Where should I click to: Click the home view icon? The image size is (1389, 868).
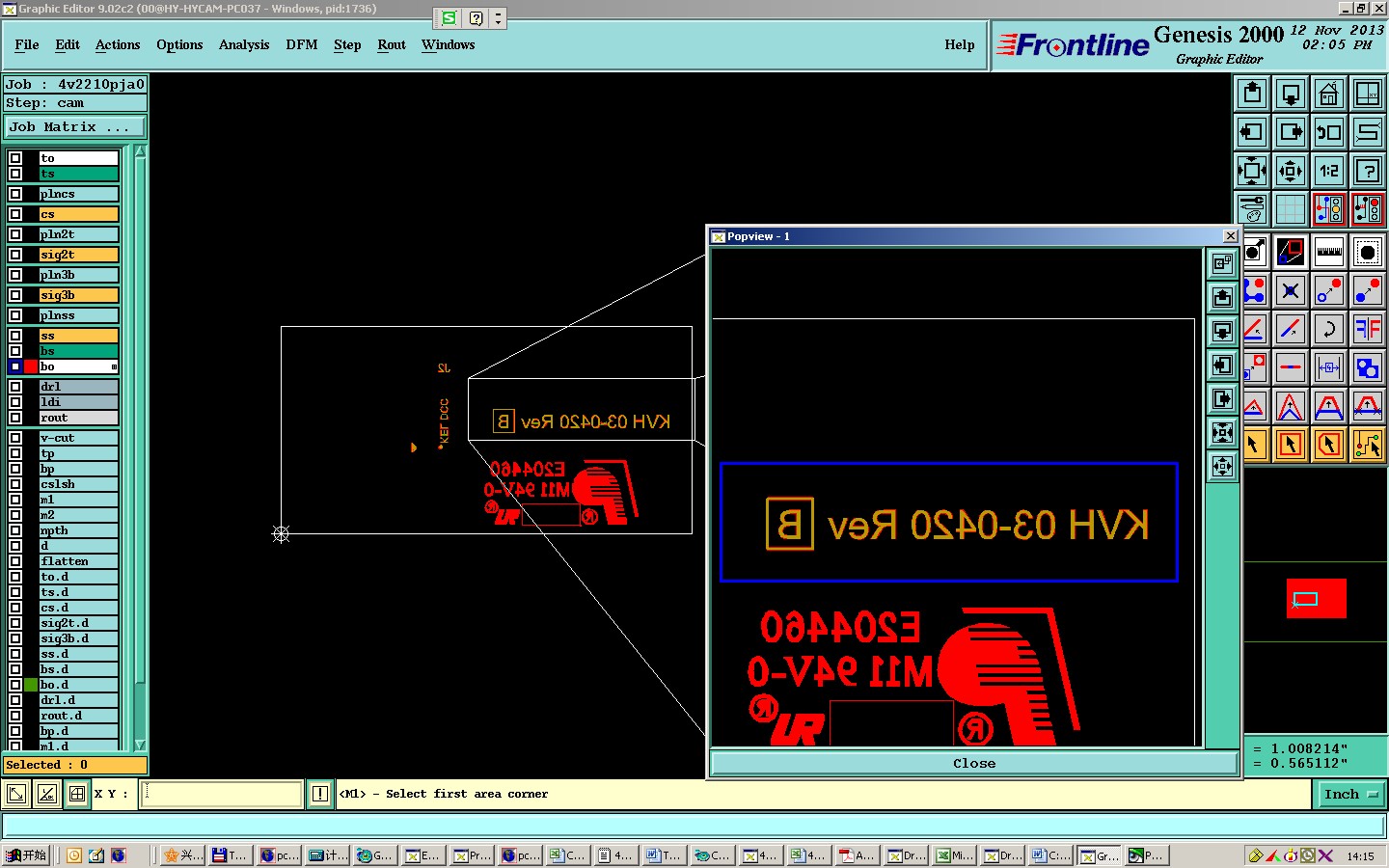coord(1329,94)
